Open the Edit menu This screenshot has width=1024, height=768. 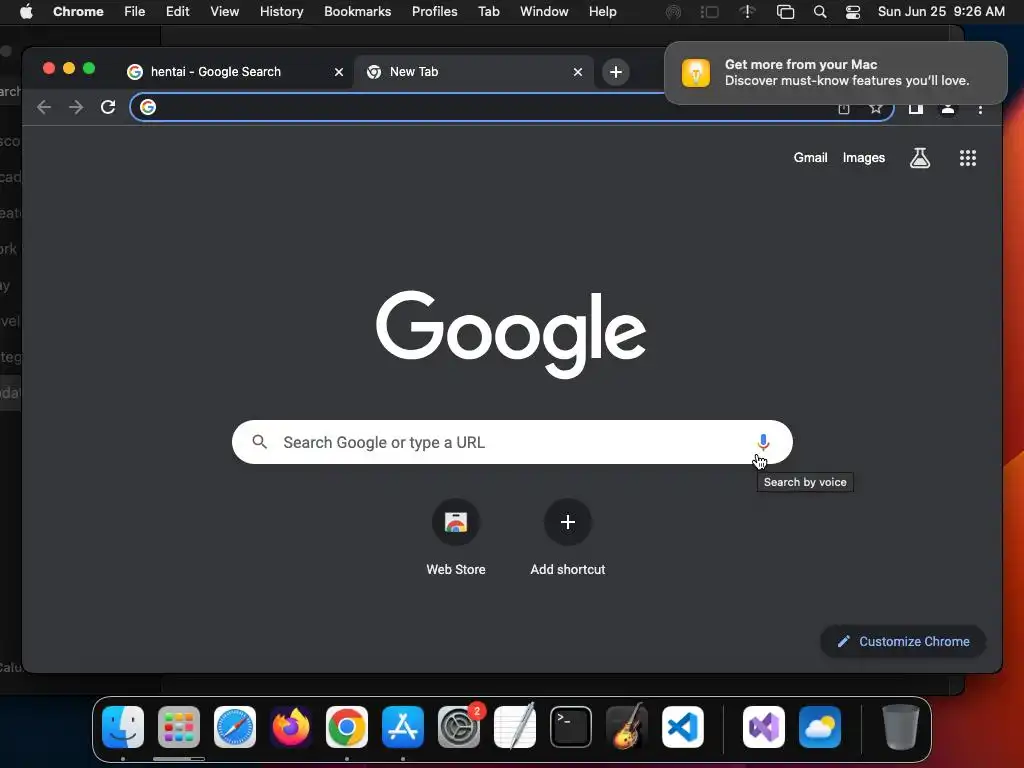point(178,12)
